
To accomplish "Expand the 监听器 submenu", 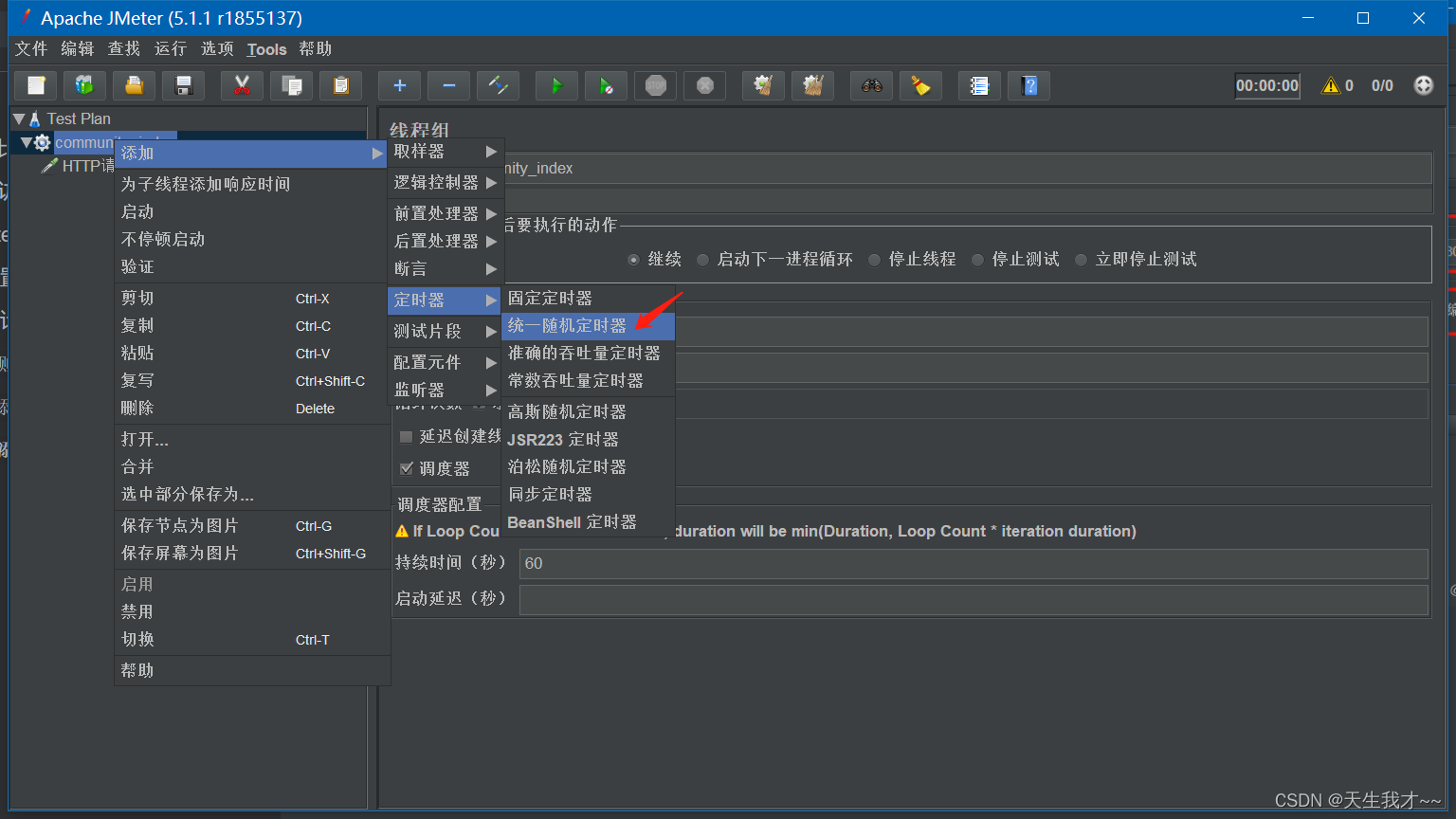I will coord(446,391).
